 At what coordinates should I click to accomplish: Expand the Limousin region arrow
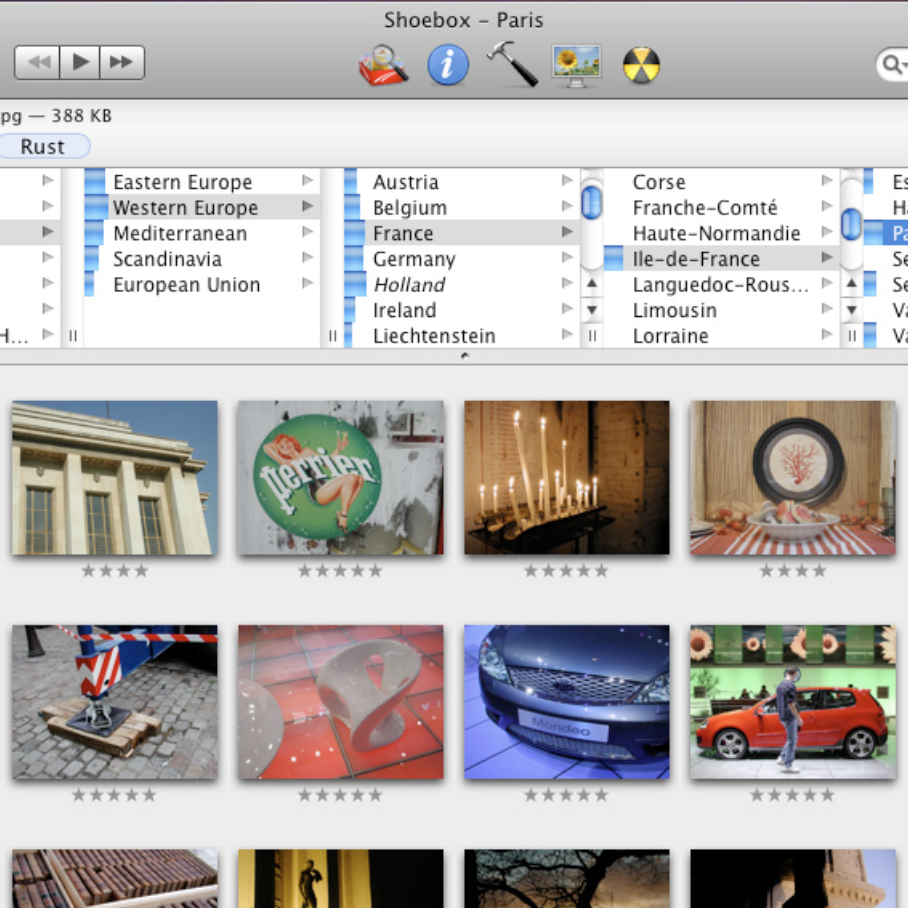[x=827, y=310]
